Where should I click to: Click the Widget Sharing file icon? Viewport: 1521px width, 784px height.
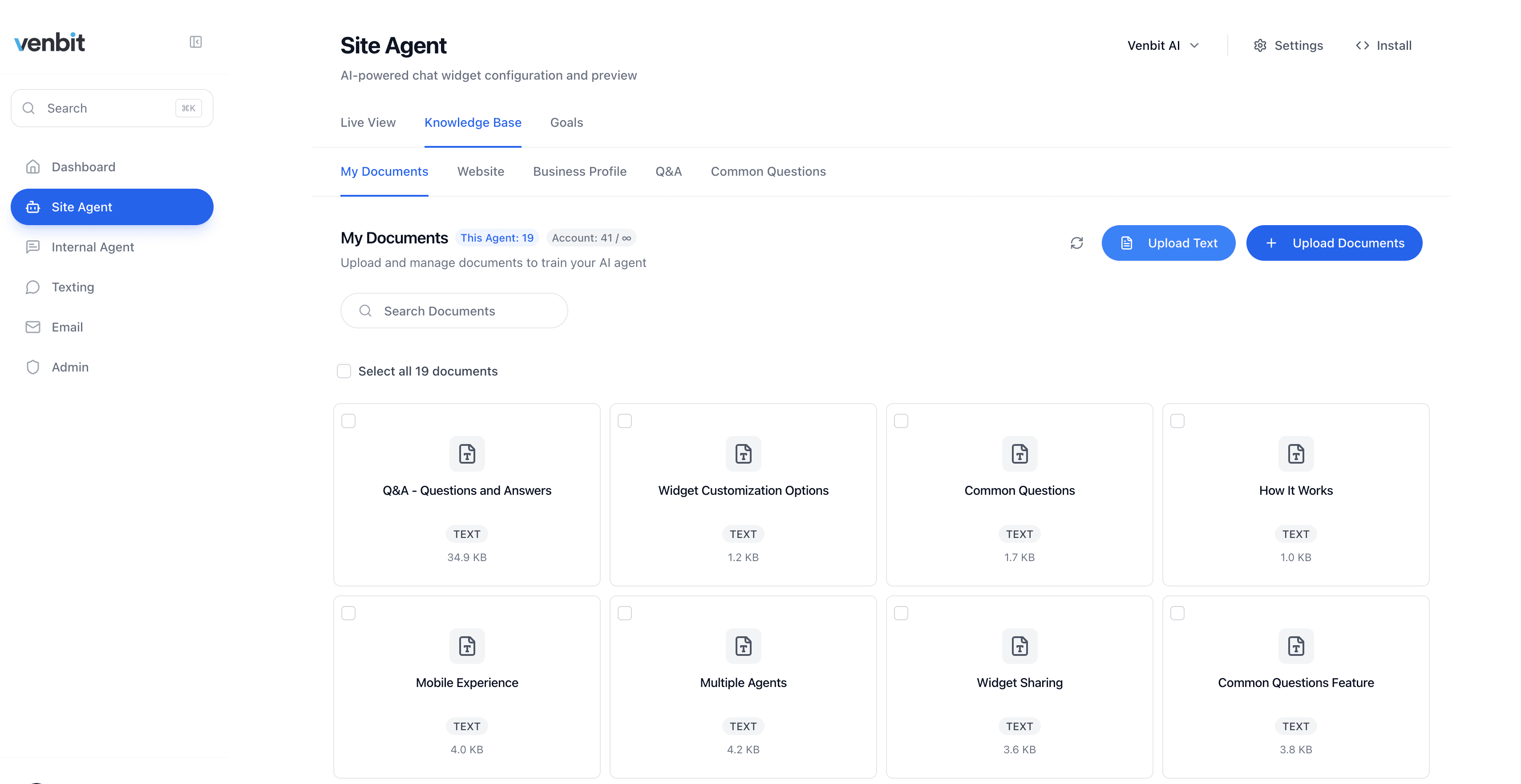[1019, 646]
